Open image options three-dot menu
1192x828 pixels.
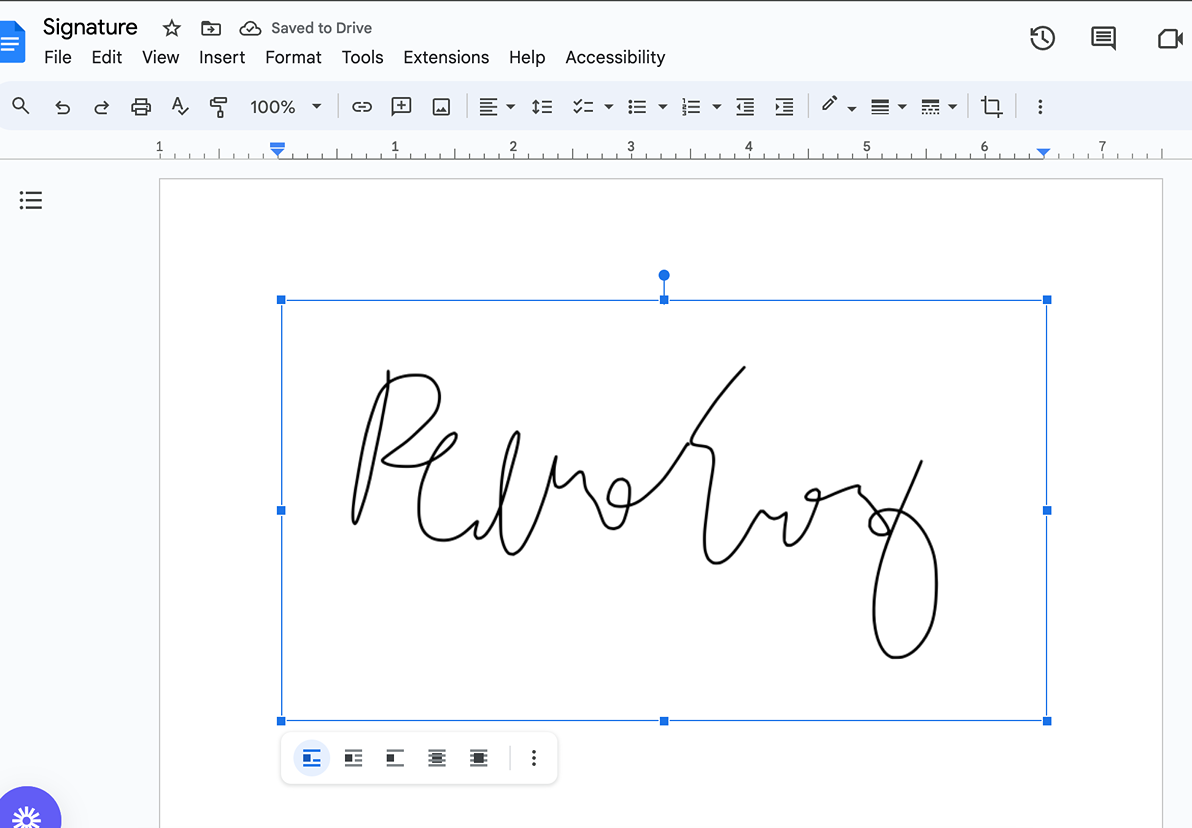point(534,758)
